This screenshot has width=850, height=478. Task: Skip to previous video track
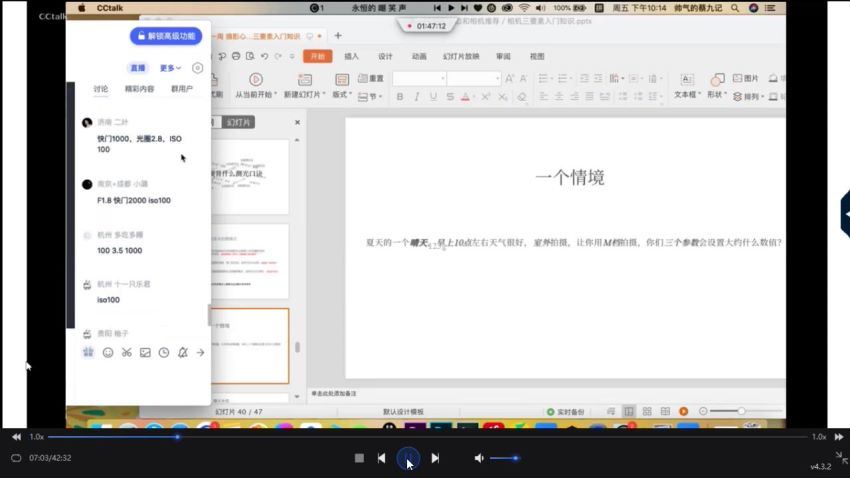pyautogui.click(x=381, y=458)
